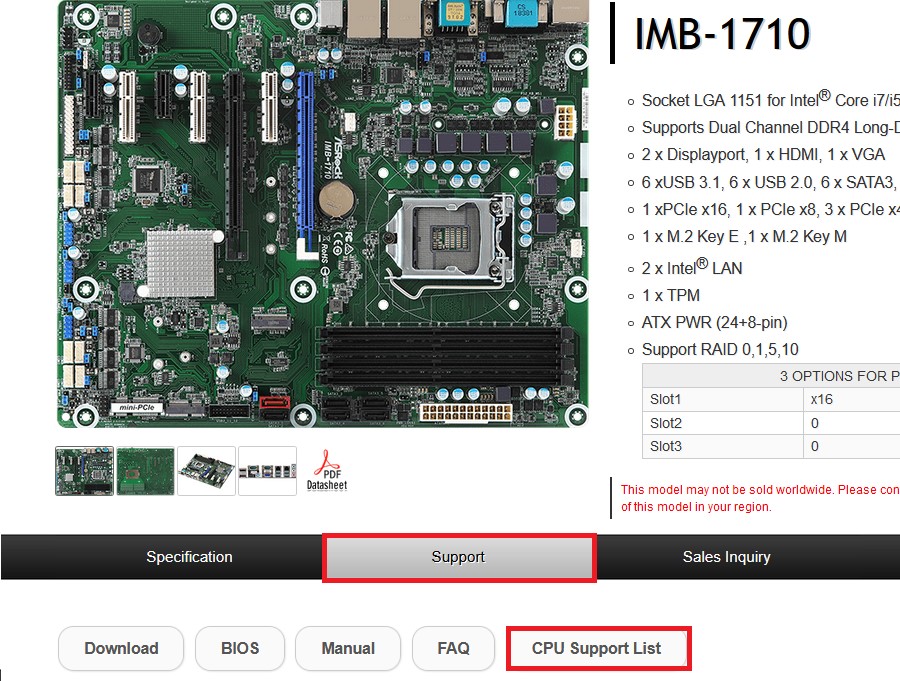
Task: Click the '1 x TPM' feature line
Action: pyautogui.click(x=670, y=295)
